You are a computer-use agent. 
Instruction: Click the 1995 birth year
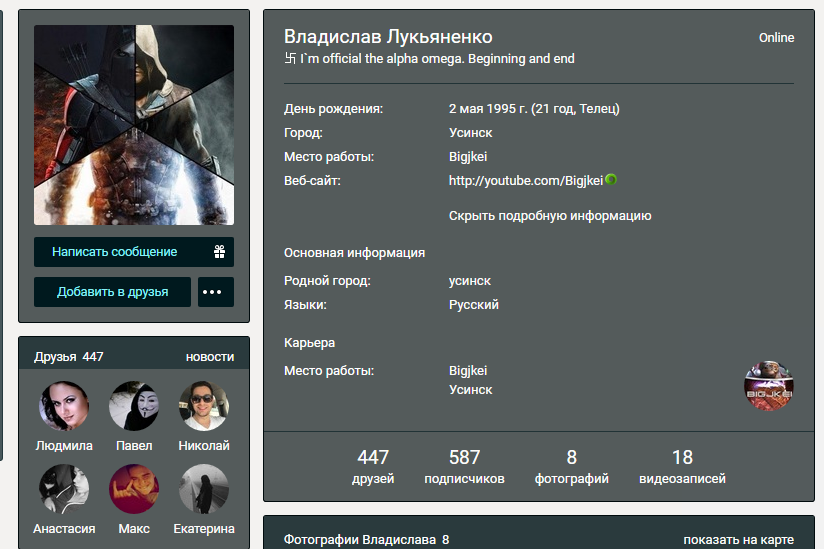(501, 109)
